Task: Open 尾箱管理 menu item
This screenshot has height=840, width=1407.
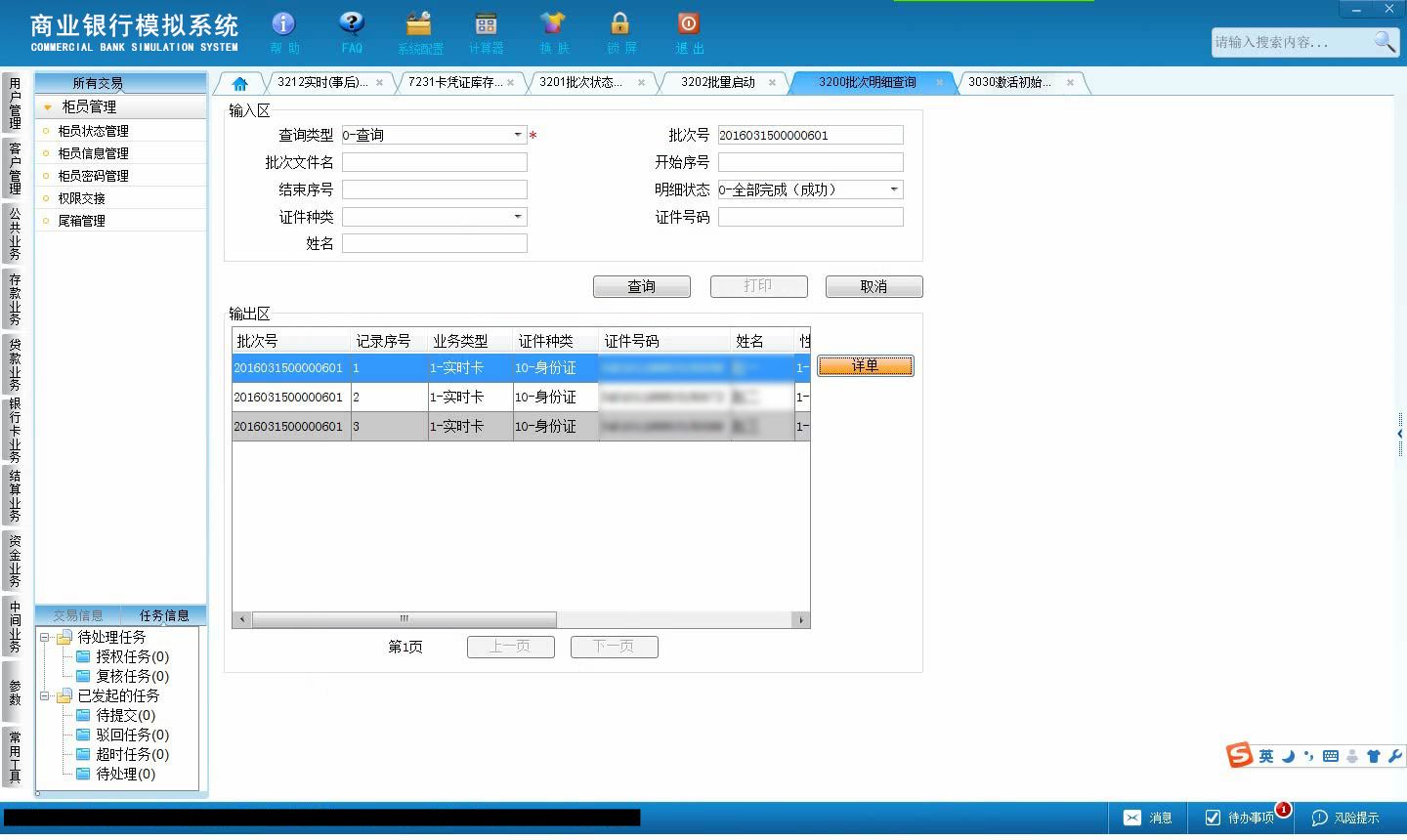Action: point(81,221)
